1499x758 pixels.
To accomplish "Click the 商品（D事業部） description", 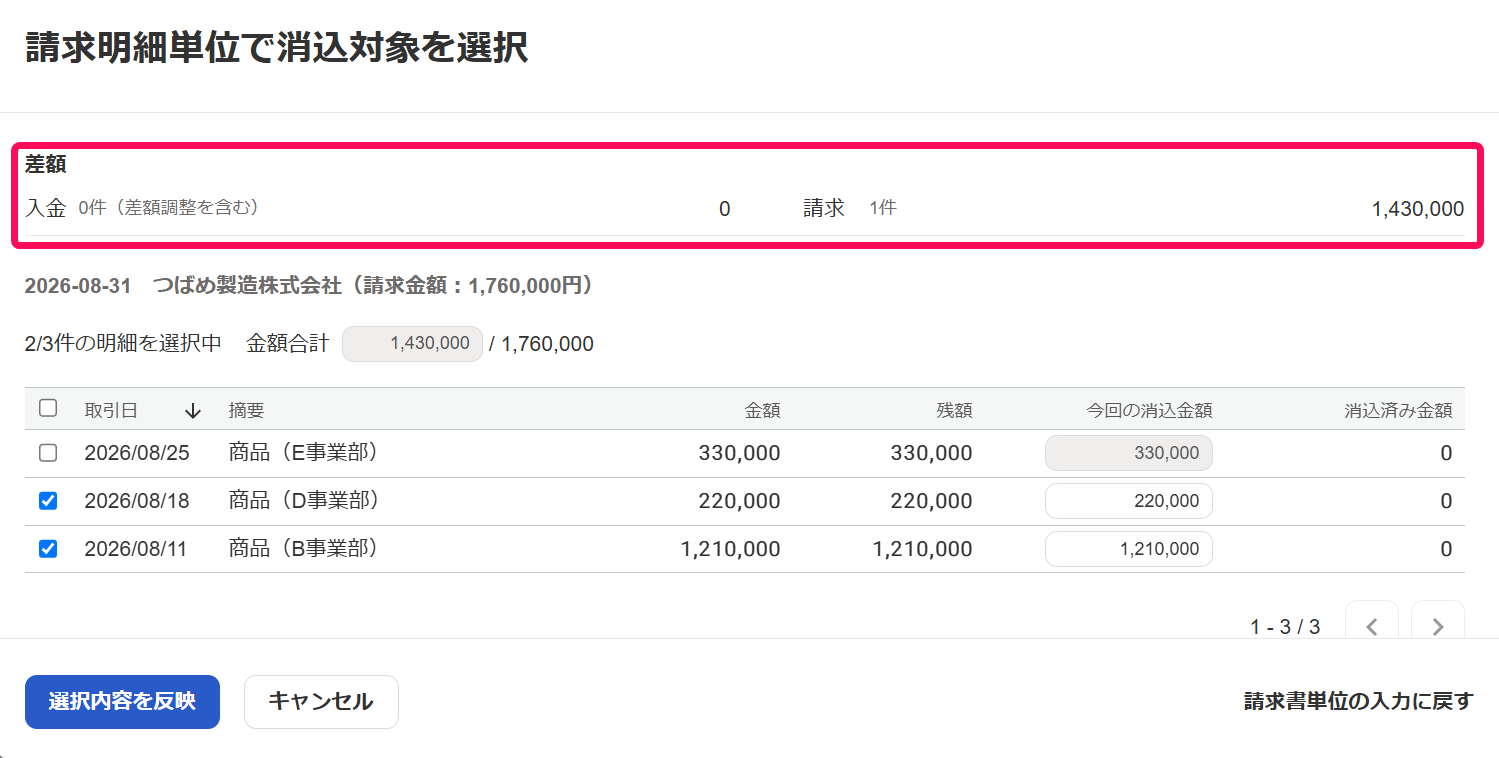I will click(304, 501).
